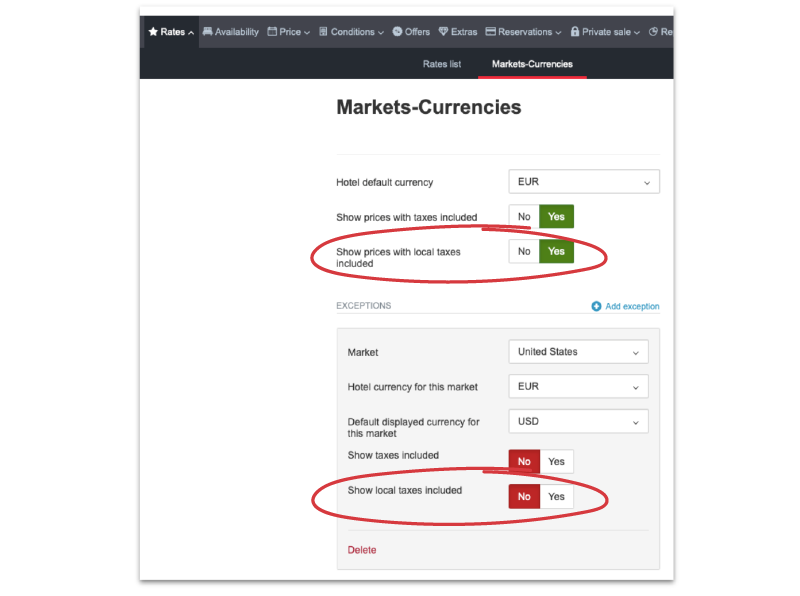Click the Extras gem icon
The height and width of the screenshot is (596, 800).
[x=443, y=32]
